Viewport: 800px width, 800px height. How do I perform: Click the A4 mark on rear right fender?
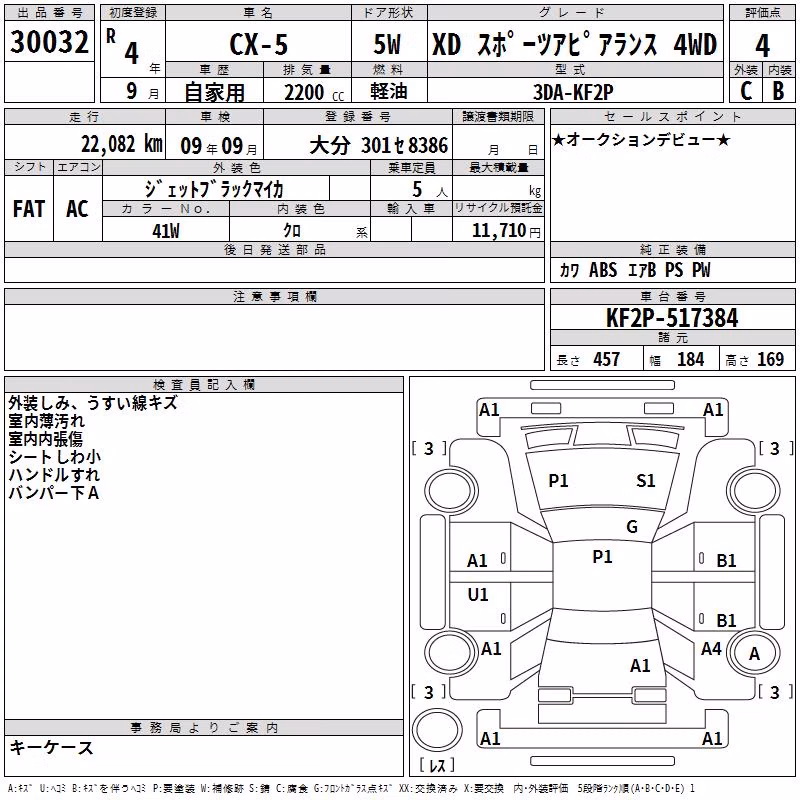point(711,649)
